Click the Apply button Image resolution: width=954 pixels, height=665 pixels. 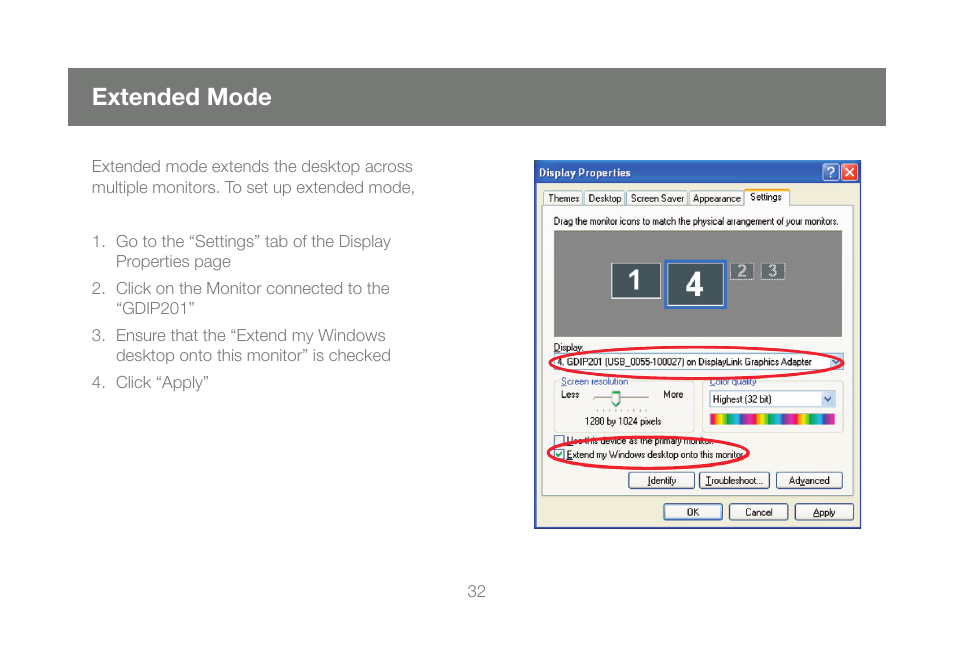tap(824, 512)
